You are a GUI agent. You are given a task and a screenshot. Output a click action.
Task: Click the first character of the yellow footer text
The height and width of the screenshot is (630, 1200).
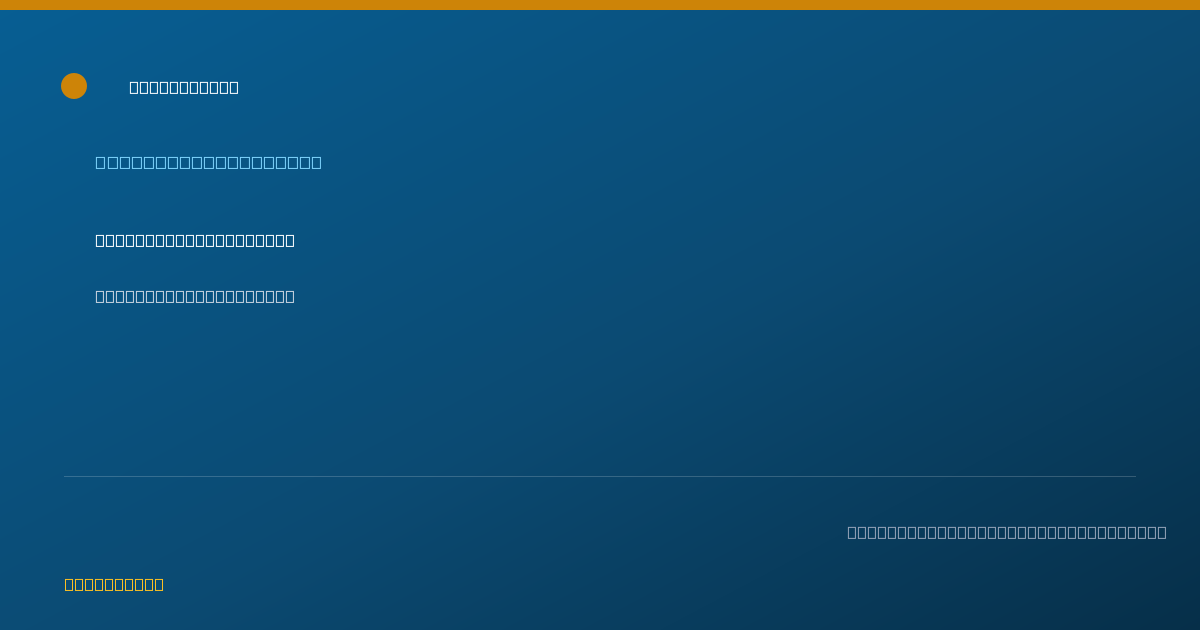(69, 584)
